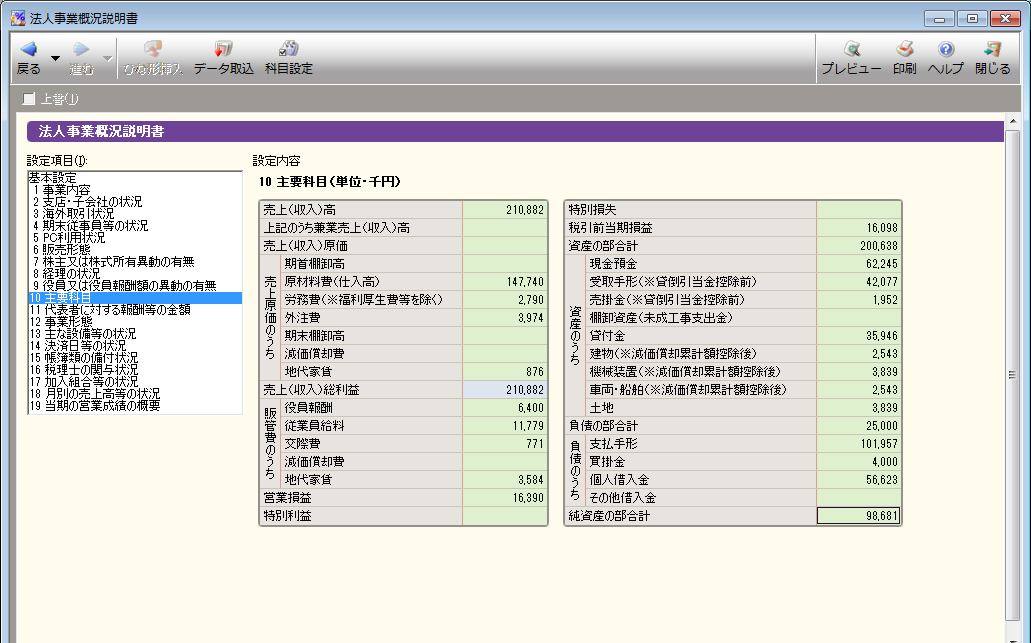Click the 印刷 printer icon
1031x643 pixels.
904,50
